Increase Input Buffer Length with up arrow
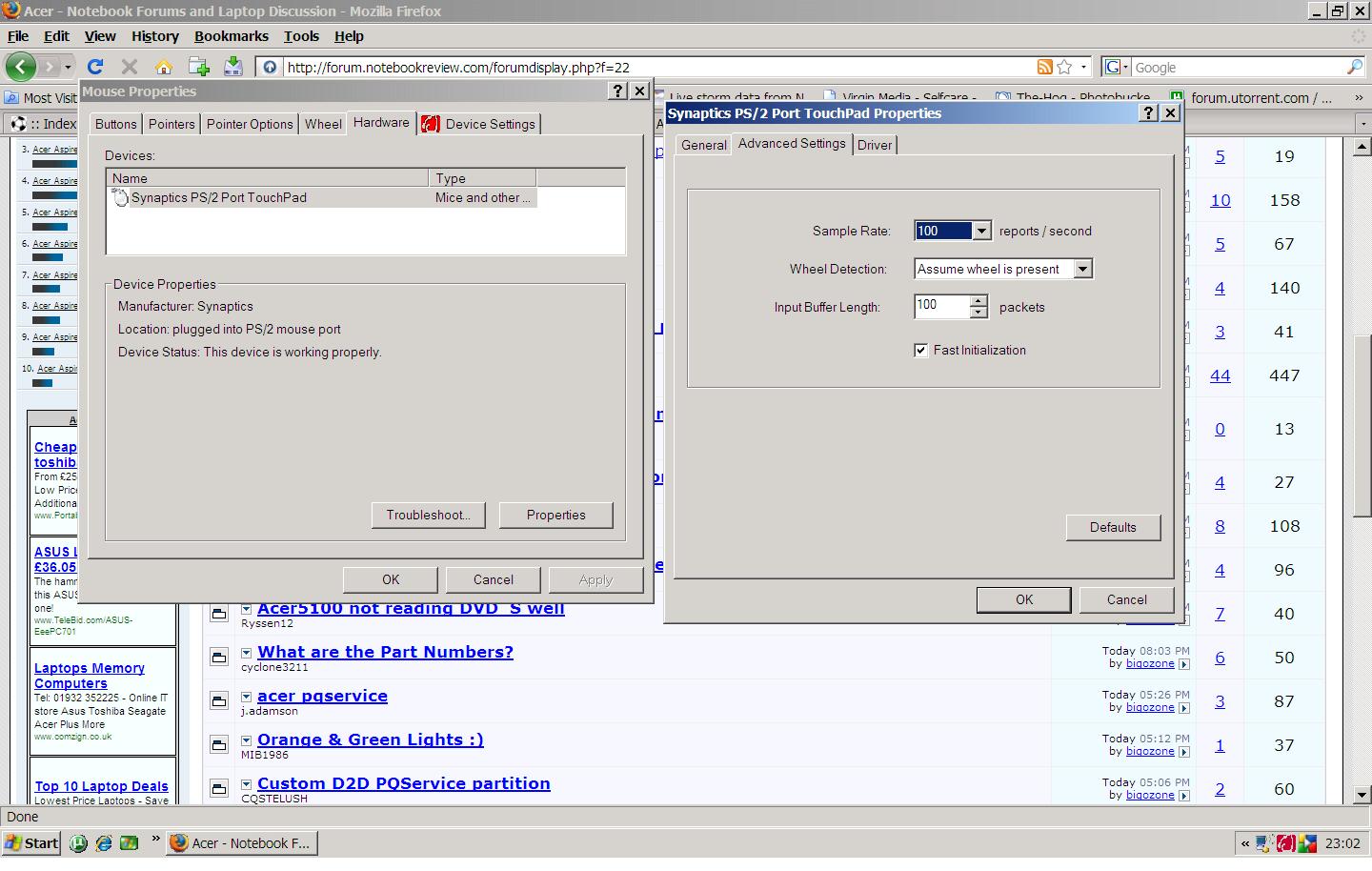This screenshot has width=1372, height=871. click(979, 300)
